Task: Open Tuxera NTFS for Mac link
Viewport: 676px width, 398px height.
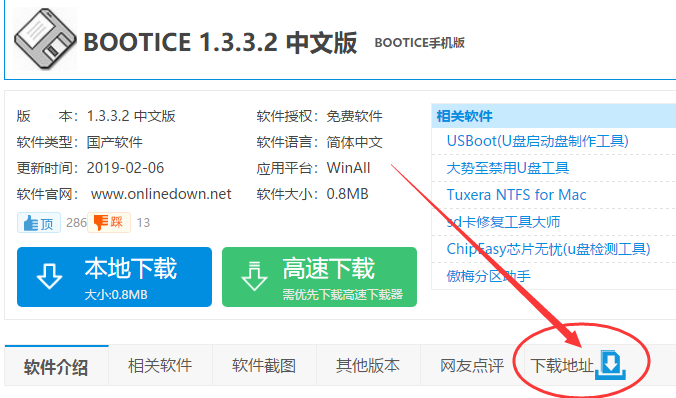Action: pos(516,195)
